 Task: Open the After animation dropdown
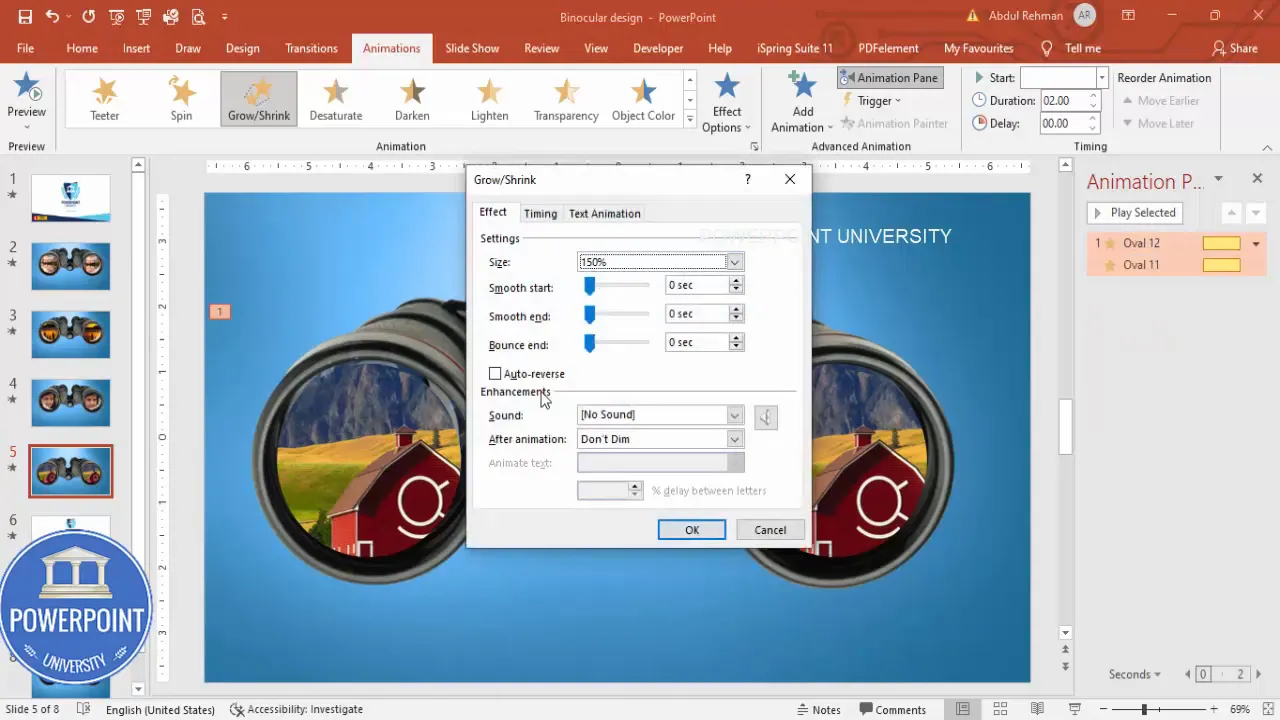pos(734,439)
